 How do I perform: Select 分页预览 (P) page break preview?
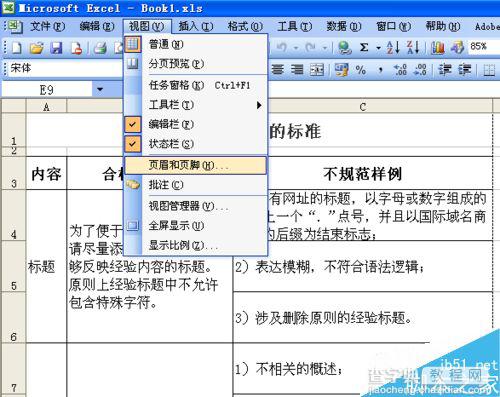click(196, 64)
